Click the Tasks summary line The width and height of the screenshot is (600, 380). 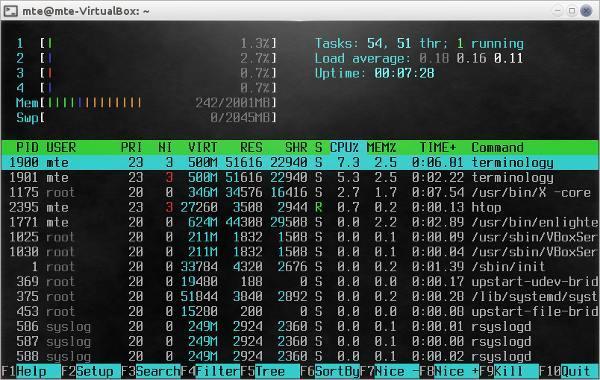point(419,43)
